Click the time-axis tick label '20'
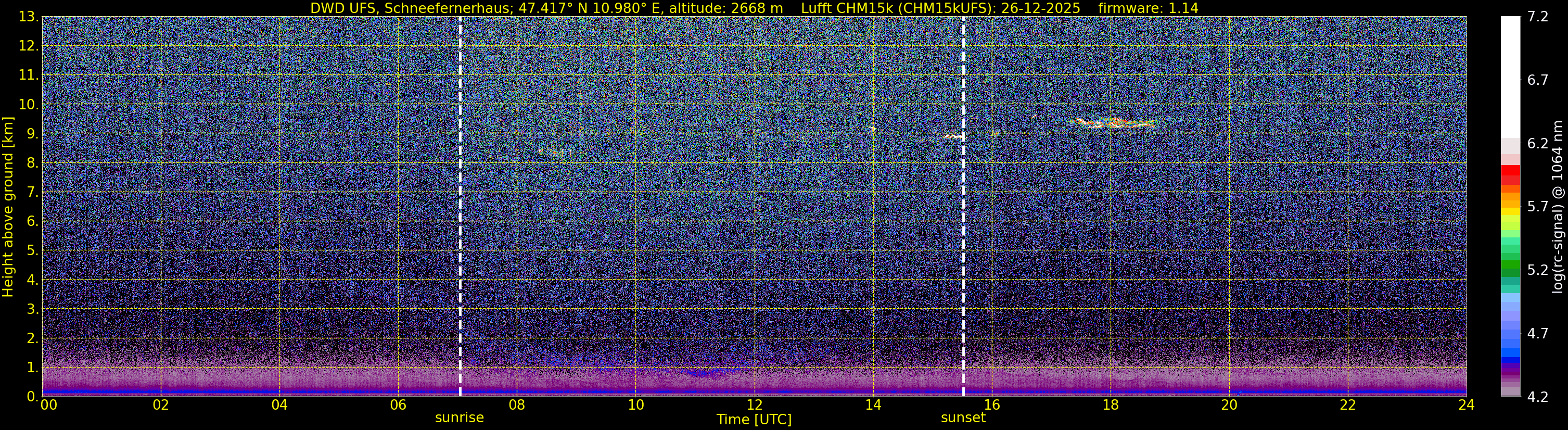The height and width of the screenshot is (430, 1568). tap(1230, 406)
